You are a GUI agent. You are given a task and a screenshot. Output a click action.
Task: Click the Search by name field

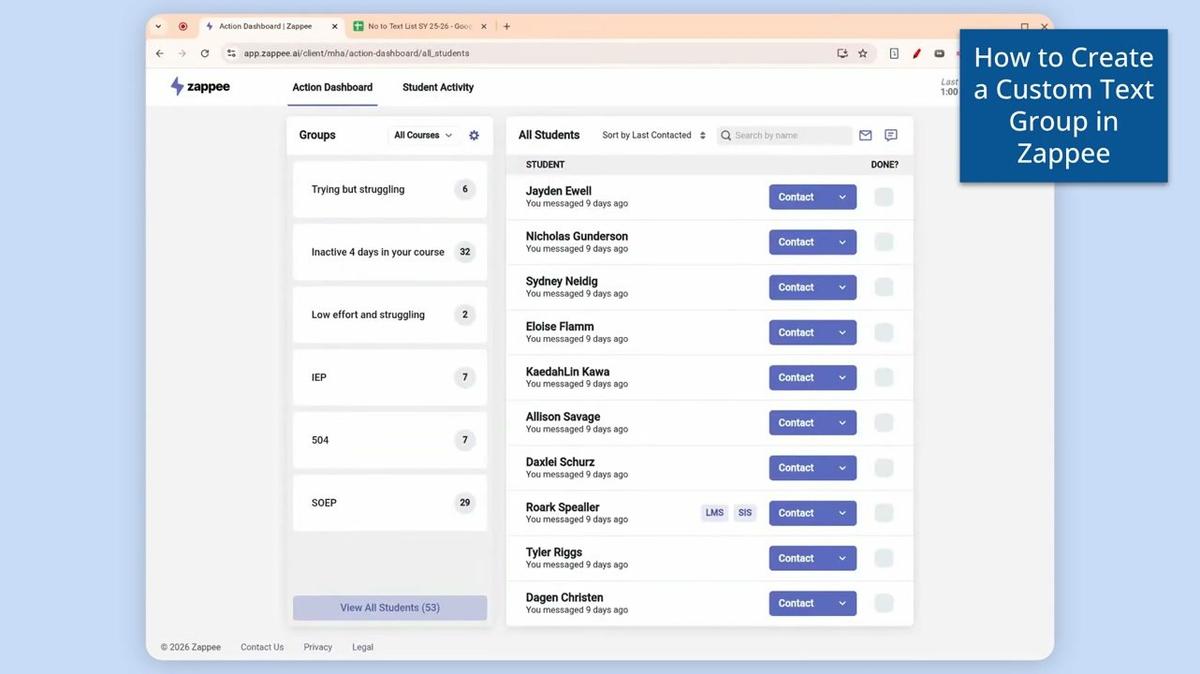[x=785, y=135]
